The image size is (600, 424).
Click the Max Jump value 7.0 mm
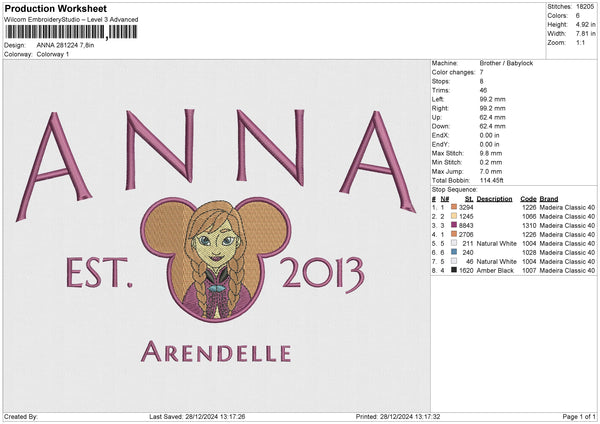tap(491, 171)
